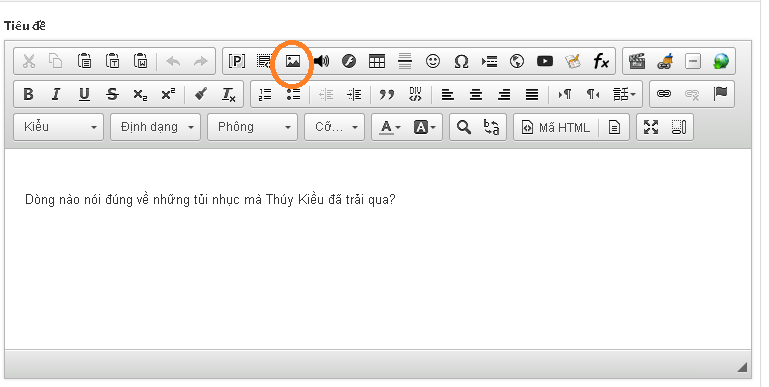Toggle superscript formatting
769x387 pixels.
pos(168,94)
